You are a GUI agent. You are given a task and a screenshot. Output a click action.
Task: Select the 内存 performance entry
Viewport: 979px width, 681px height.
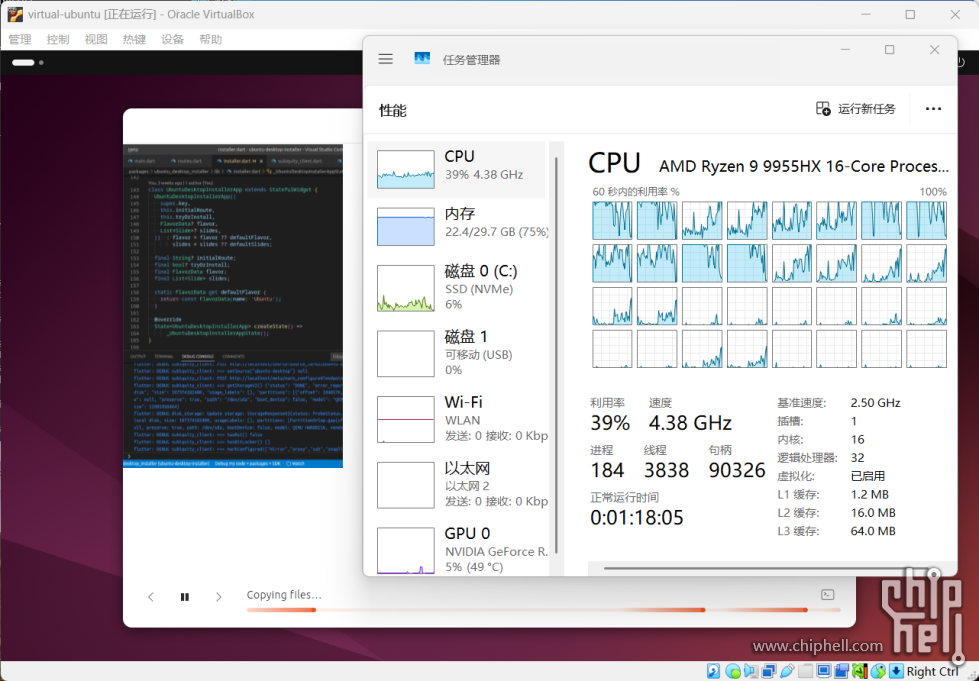click(x=458, y=224)
